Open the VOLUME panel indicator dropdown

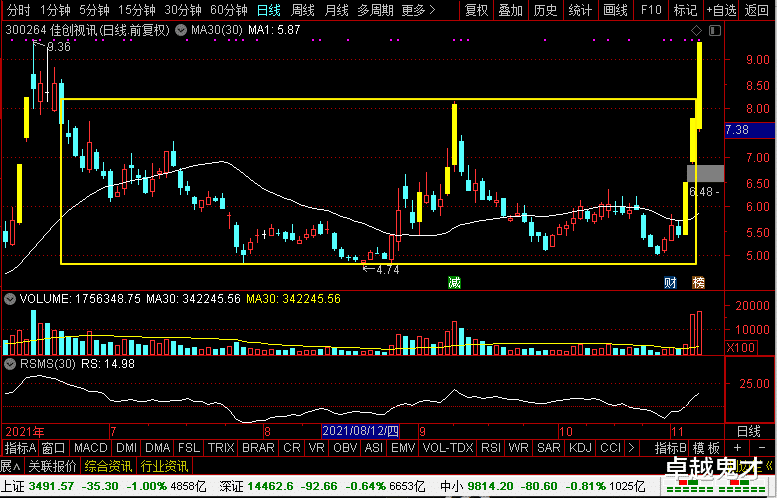[9, 299]
